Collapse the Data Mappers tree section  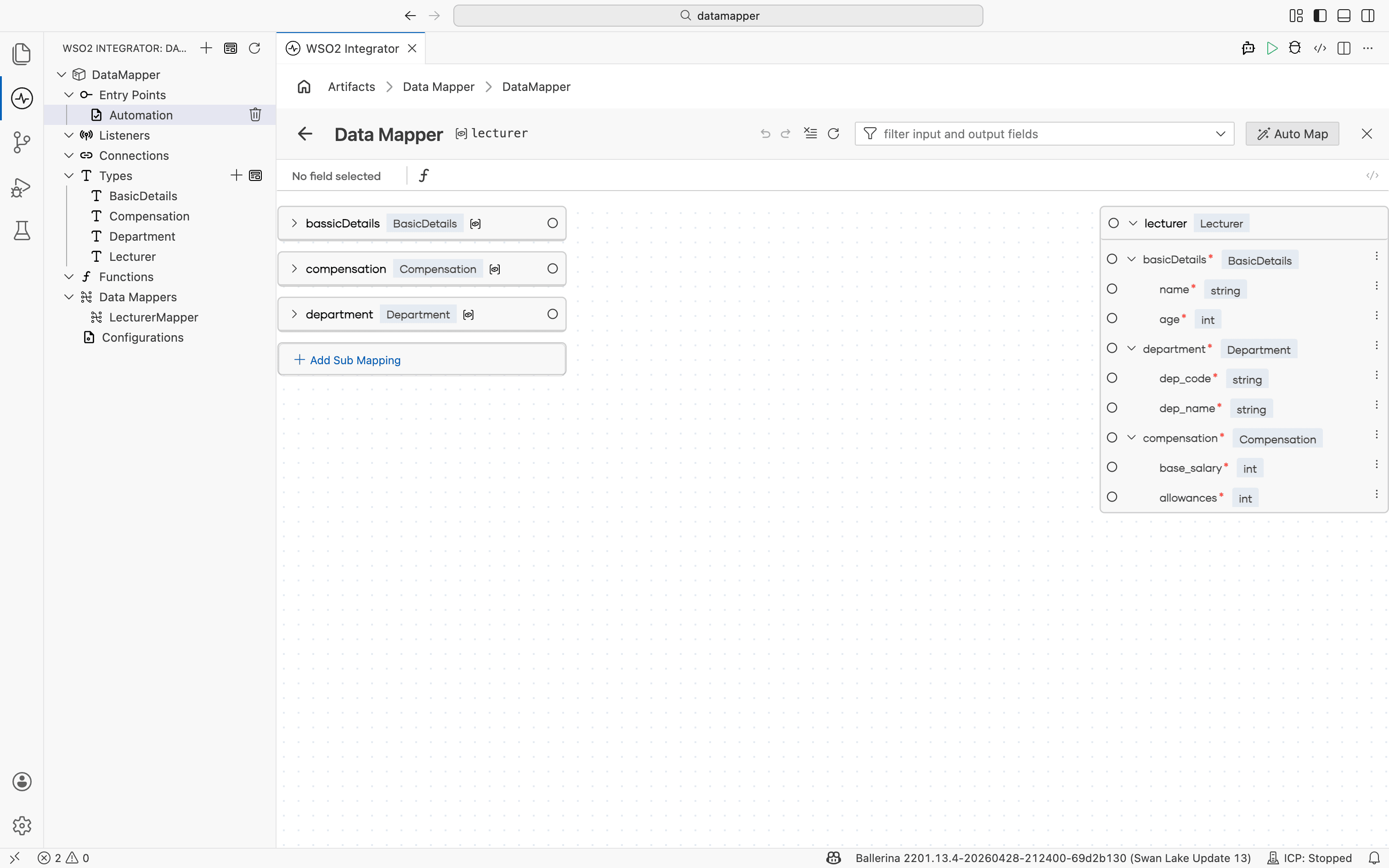(x=69, y=297)
